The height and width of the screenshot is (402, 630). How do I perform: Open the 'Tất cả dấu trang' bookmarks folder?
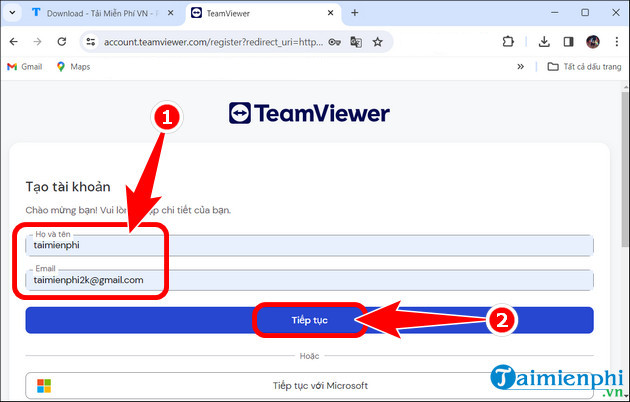click(584, 67)
